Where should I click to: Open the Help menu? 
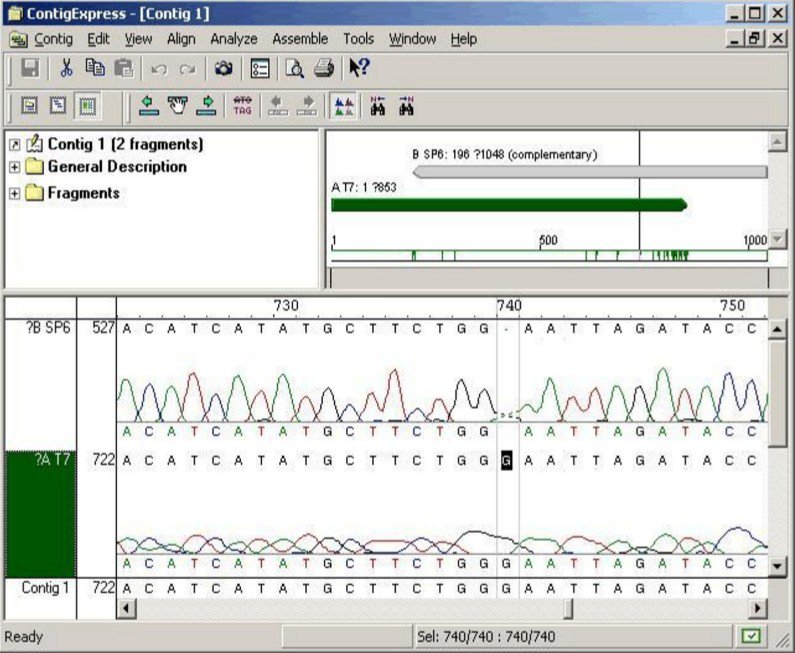463,39
